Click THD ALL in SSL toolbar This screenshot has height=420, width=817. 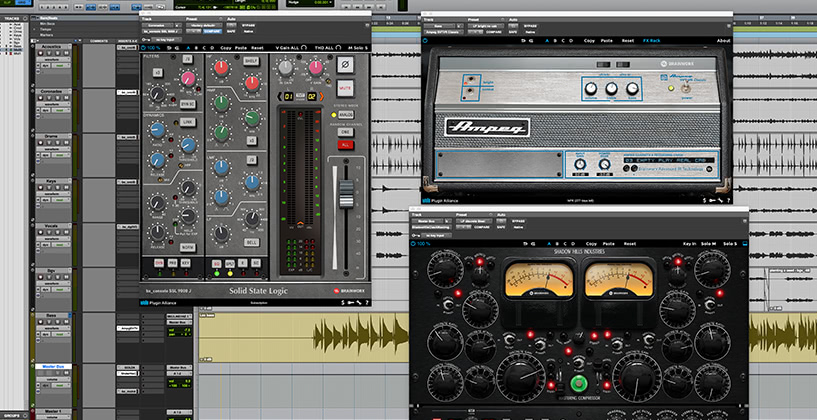click(x=328, y=47)
